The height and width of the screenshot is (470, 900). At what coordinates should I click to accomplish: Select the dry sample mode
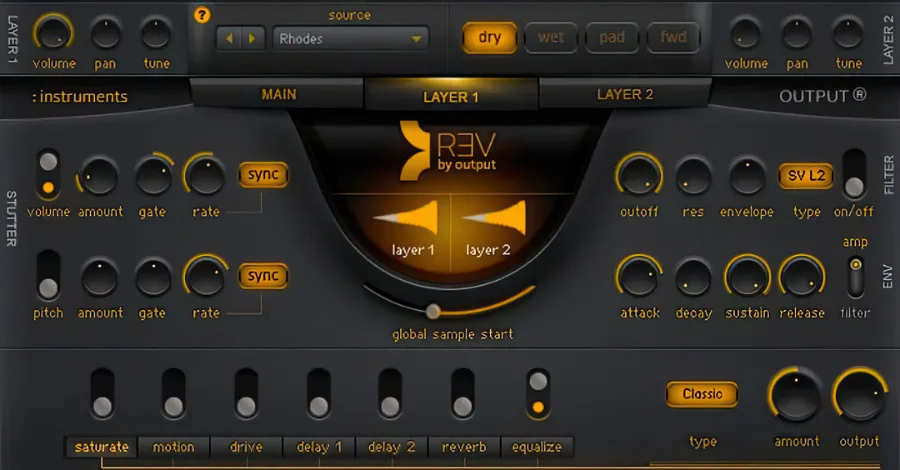coord(490,38)
